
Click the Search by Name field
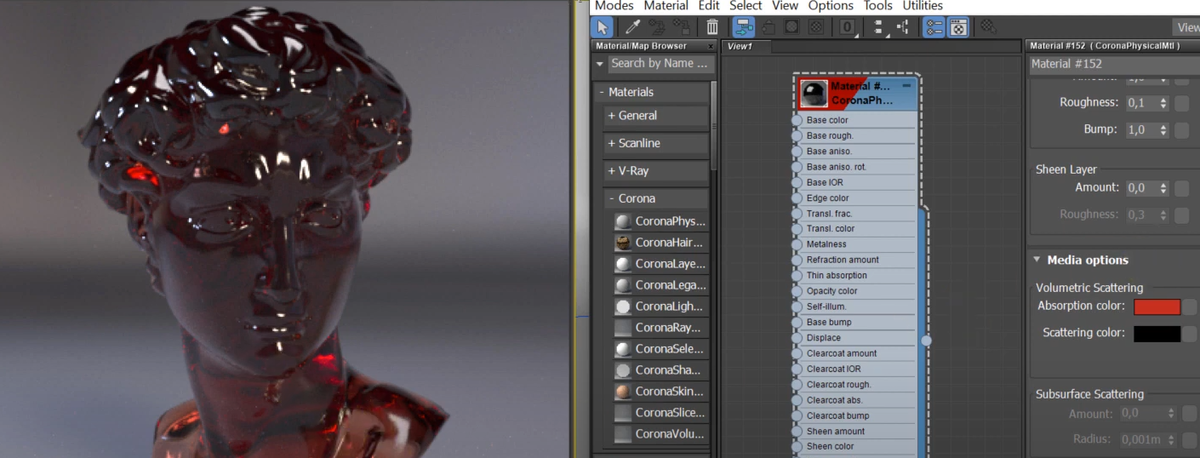click(661, 63)
